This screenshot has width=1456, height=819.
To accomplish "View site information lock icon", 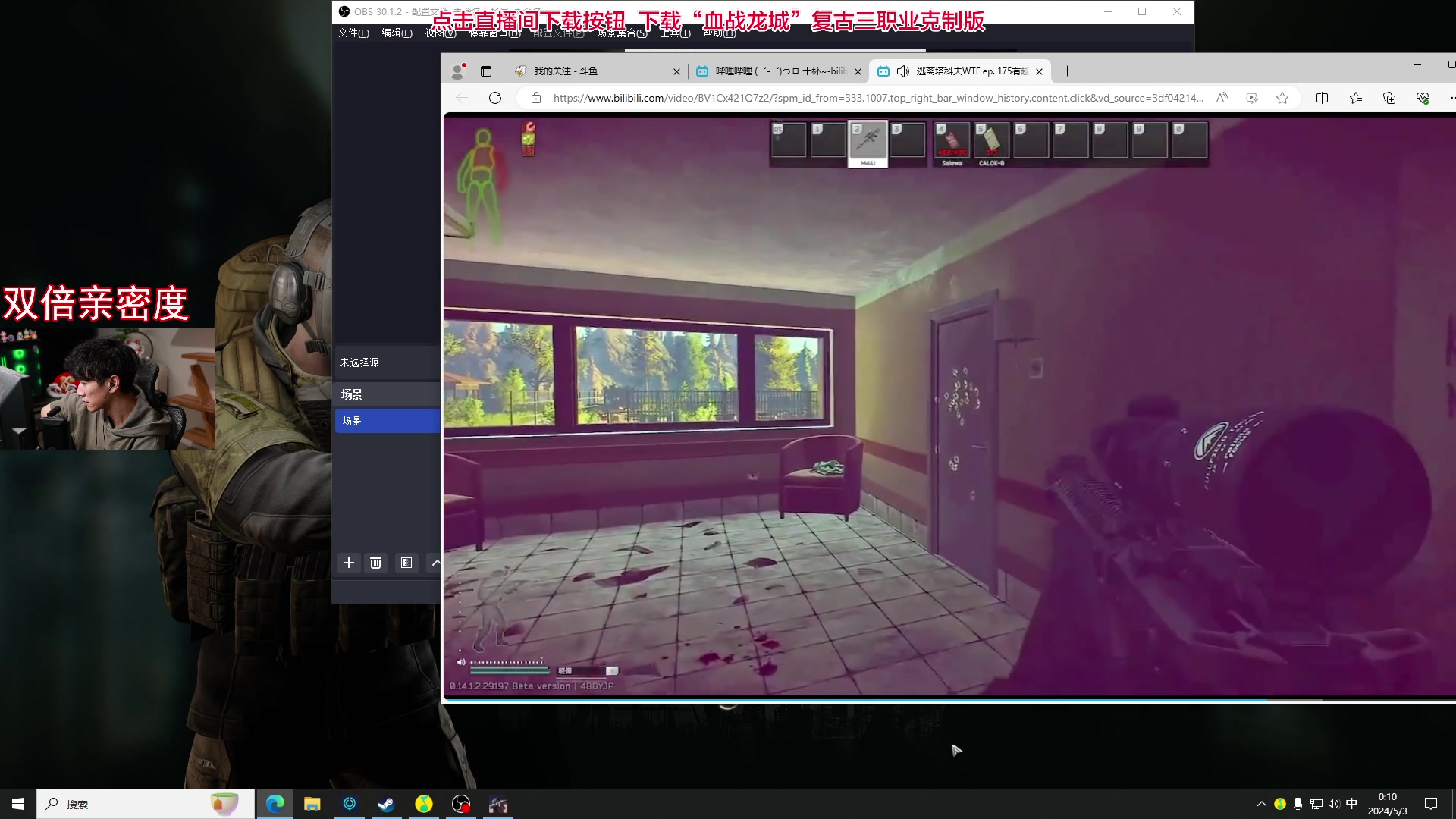I will coord(536,98).
